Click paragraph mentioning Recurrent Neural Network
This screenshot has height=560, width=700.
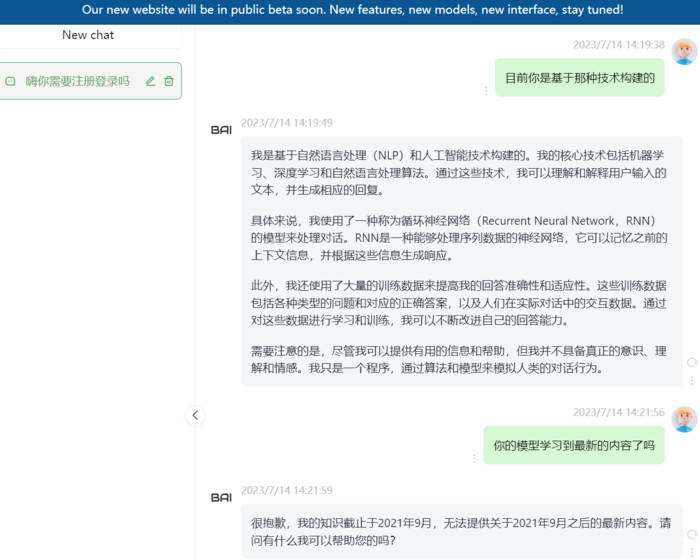458,238
